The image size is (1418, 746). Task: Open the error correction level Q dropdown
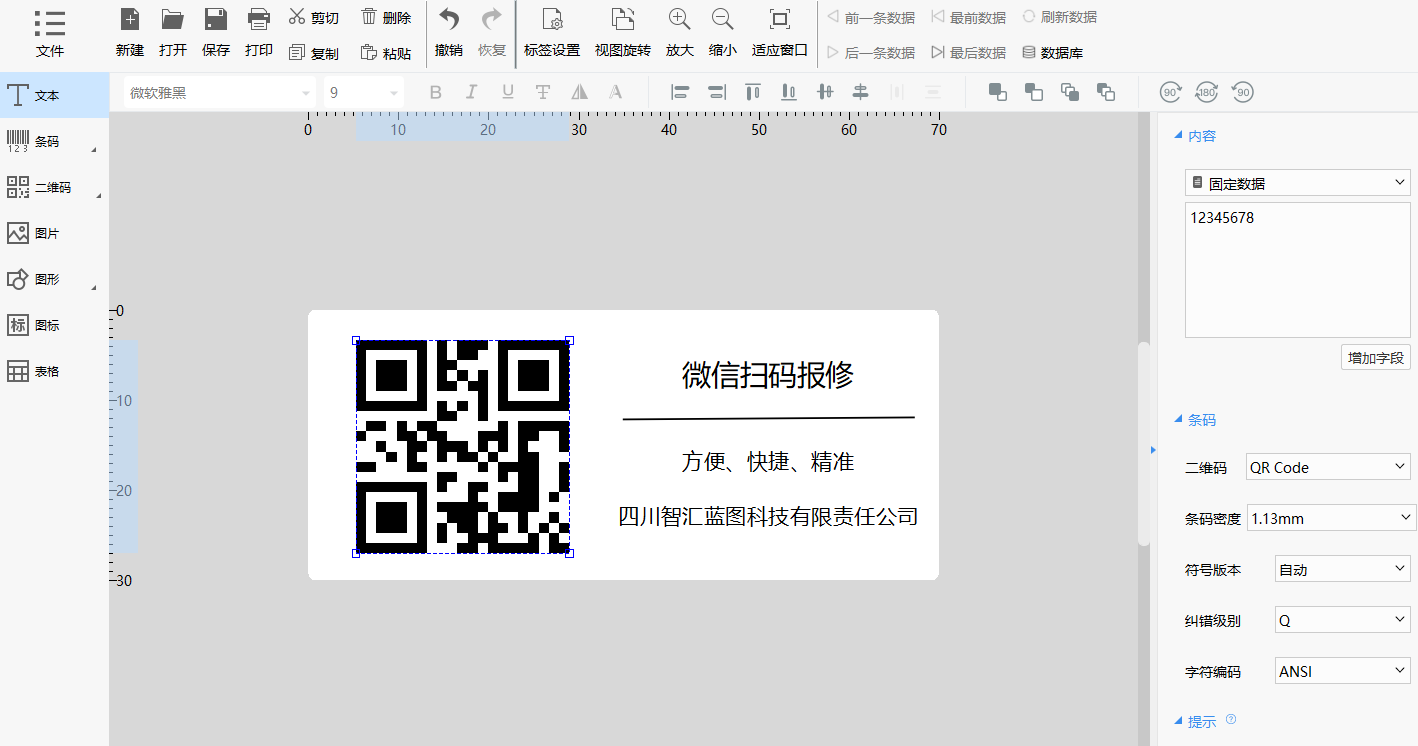click(1342, 620)
